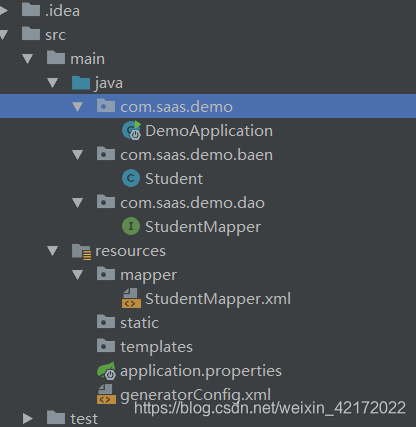Screen dimensions: 416x427
Task: Select the com.saas.demo.dao package name
Action: pos(192,203)
